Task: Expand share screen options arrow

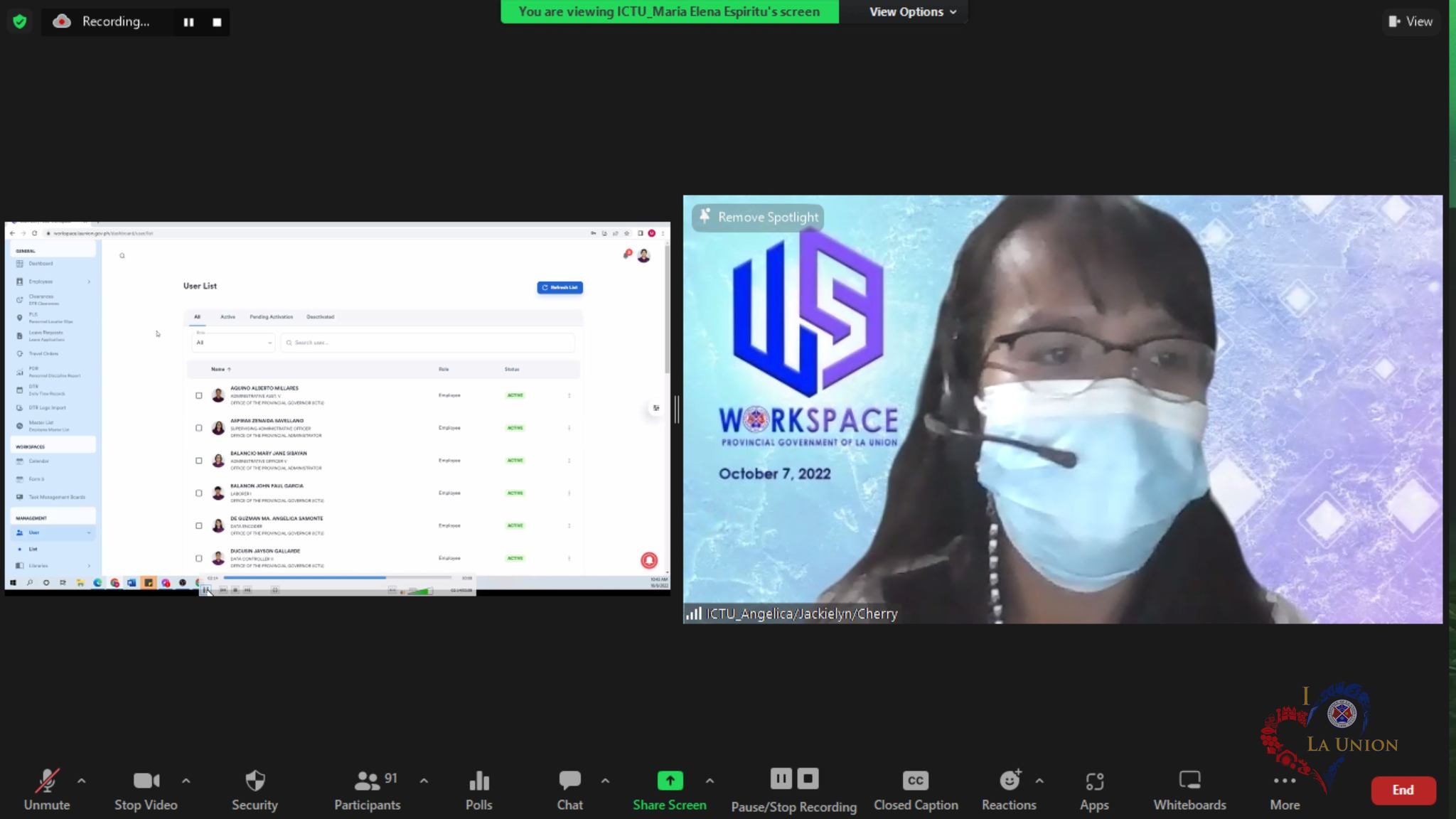Action: [710, 781]
